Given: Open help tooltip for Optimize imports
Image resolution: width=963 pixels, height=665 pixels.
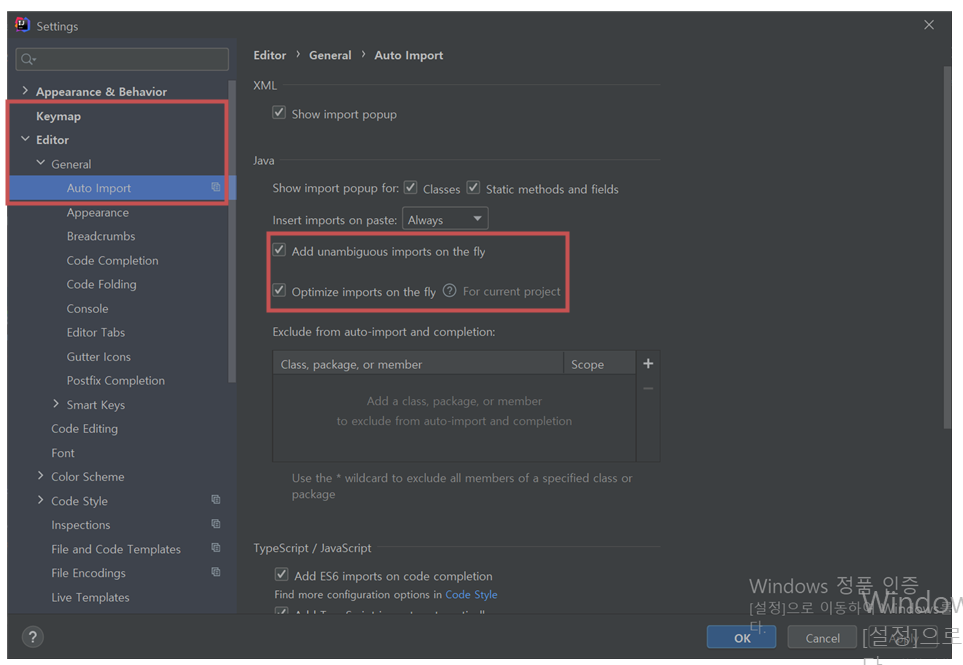Looking at the screenshot, I should pos(450,290).
